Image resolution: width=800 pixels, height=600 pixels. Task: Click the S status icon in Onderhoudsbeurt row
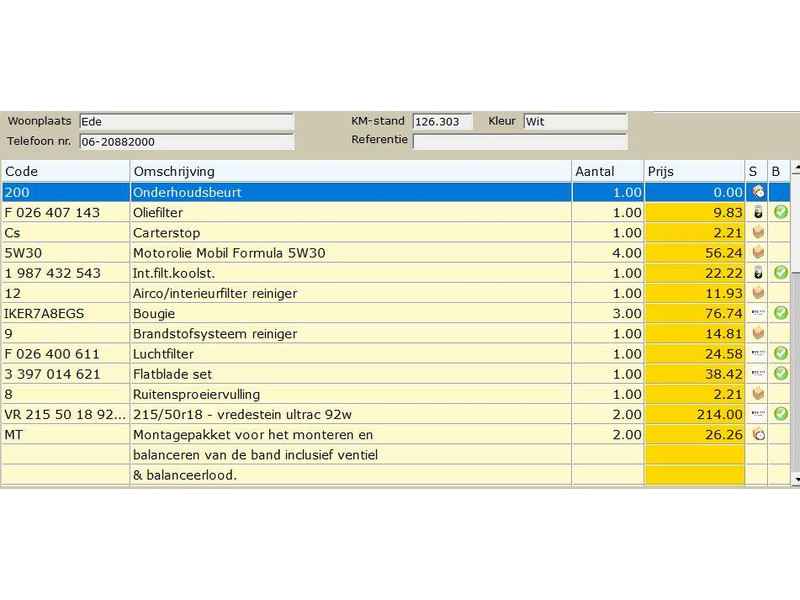click(758, 192)
